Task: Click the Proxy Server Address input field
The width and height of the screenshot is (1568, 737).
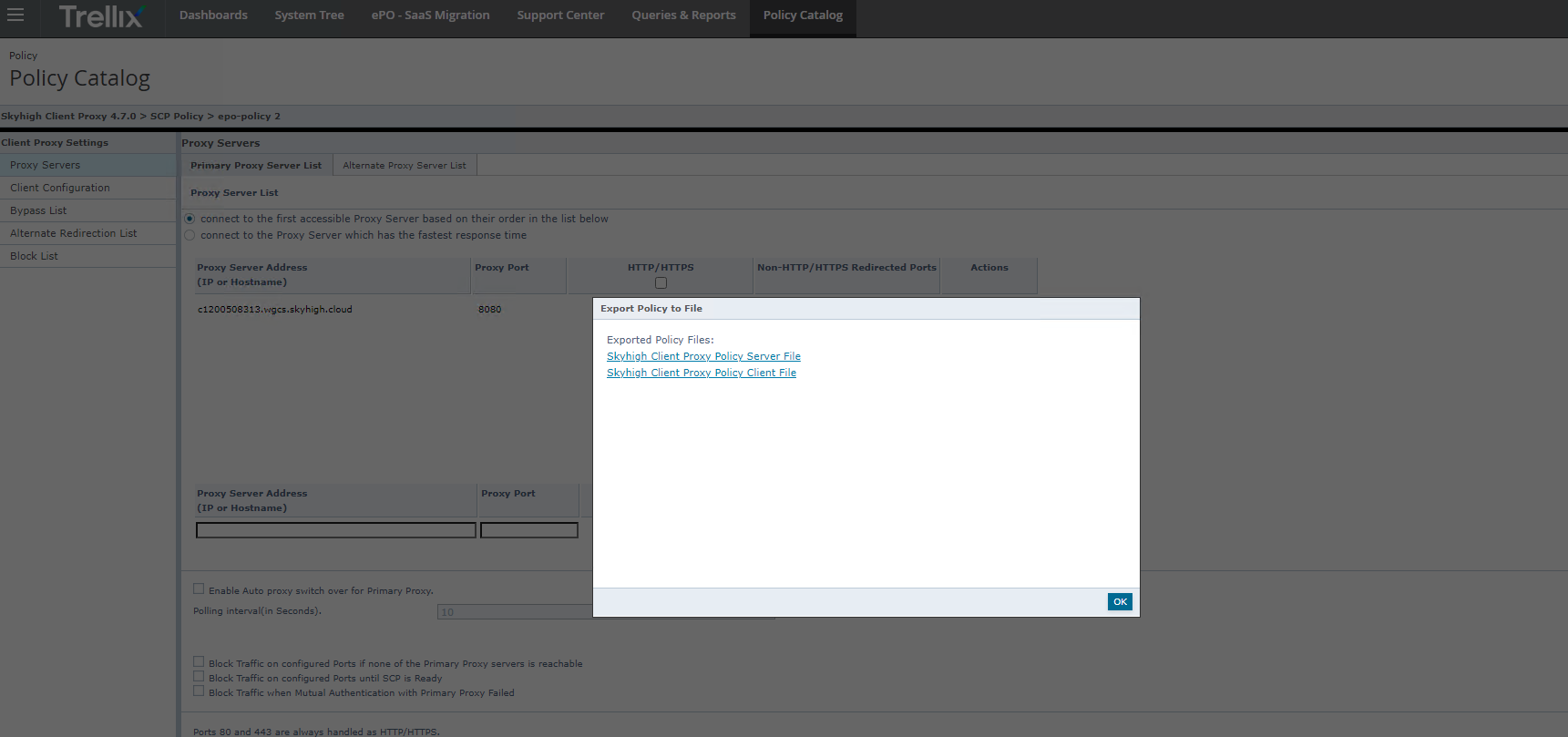Action: click(x=335, y=530)
